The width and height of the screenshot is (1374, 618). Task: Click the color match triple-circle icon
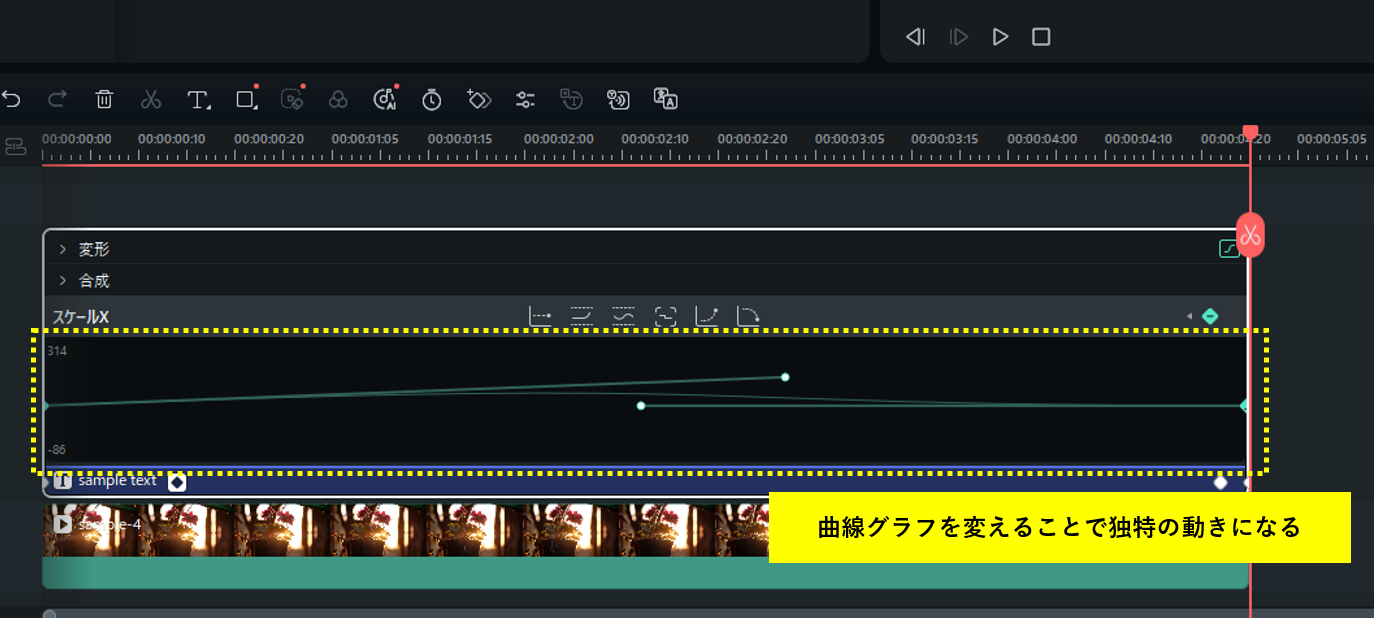pyautogui.click(x=339, y=99)
